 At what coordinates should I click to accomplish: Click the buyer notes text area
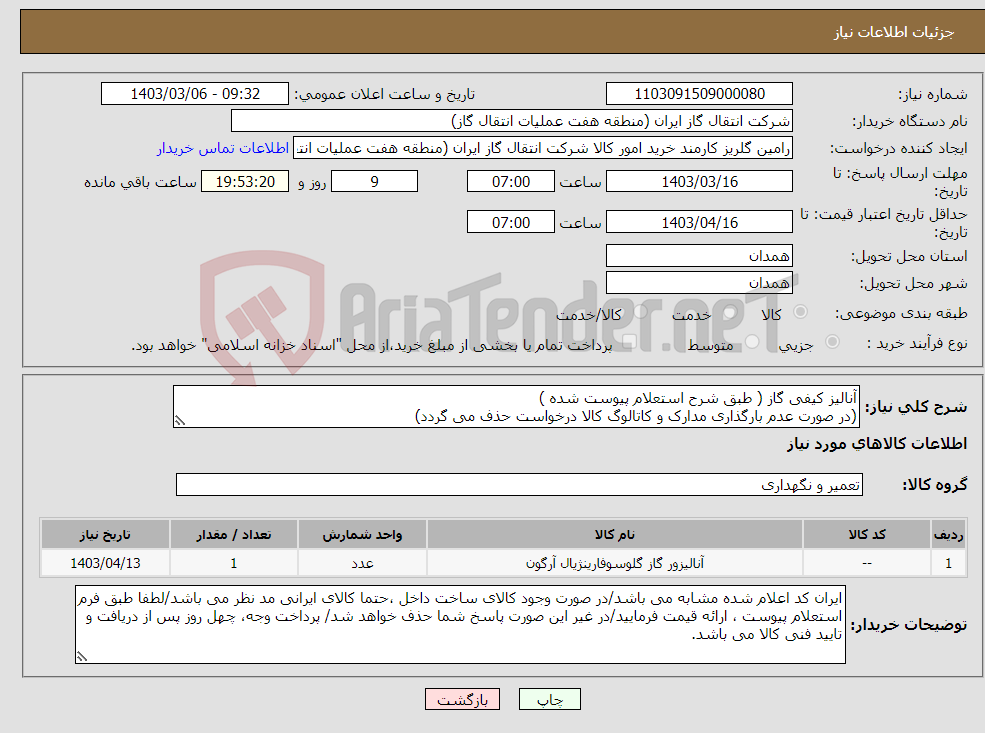[460, 624]
